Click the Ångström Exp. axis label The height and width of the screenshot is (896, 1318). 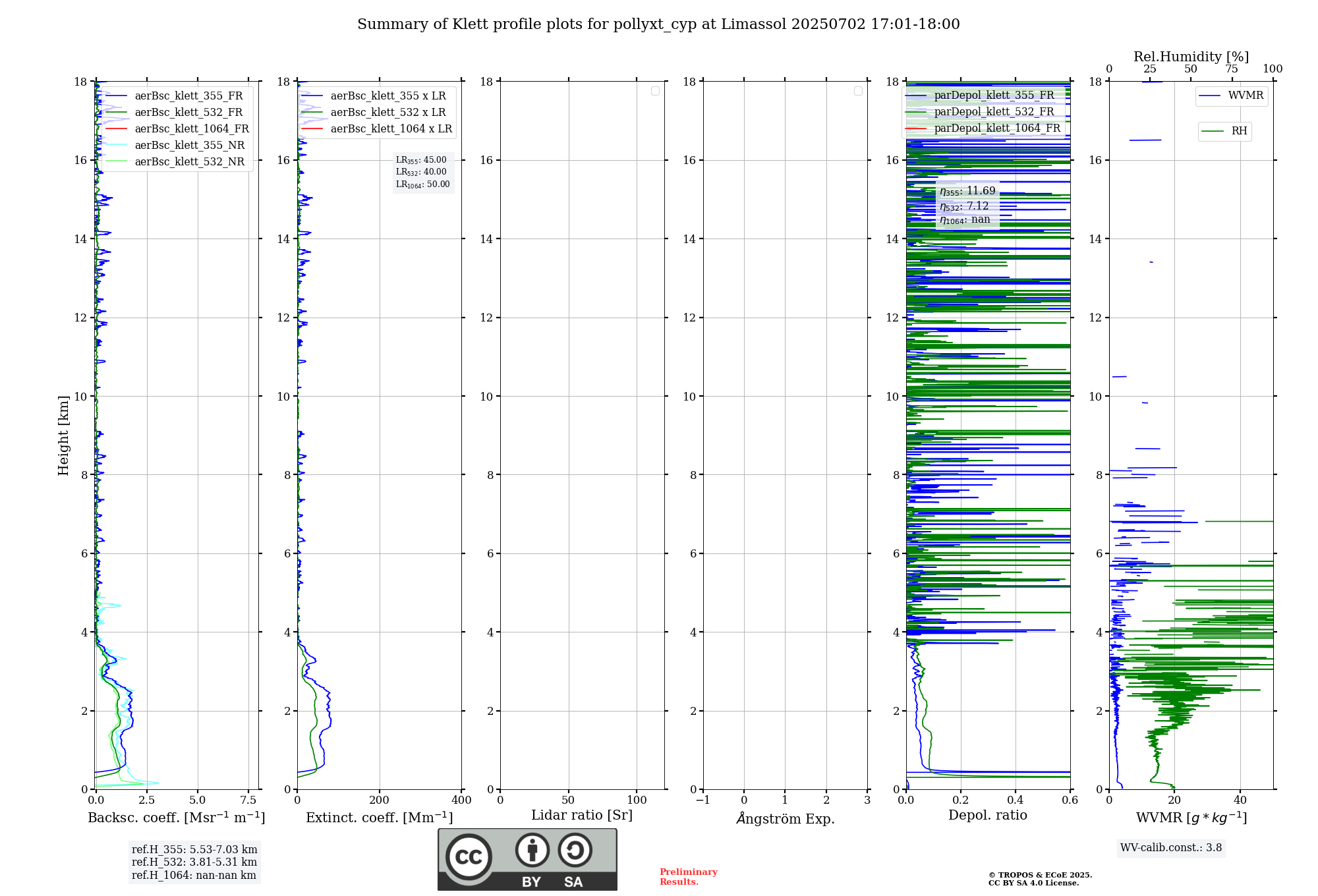click(x=786, y=818)
